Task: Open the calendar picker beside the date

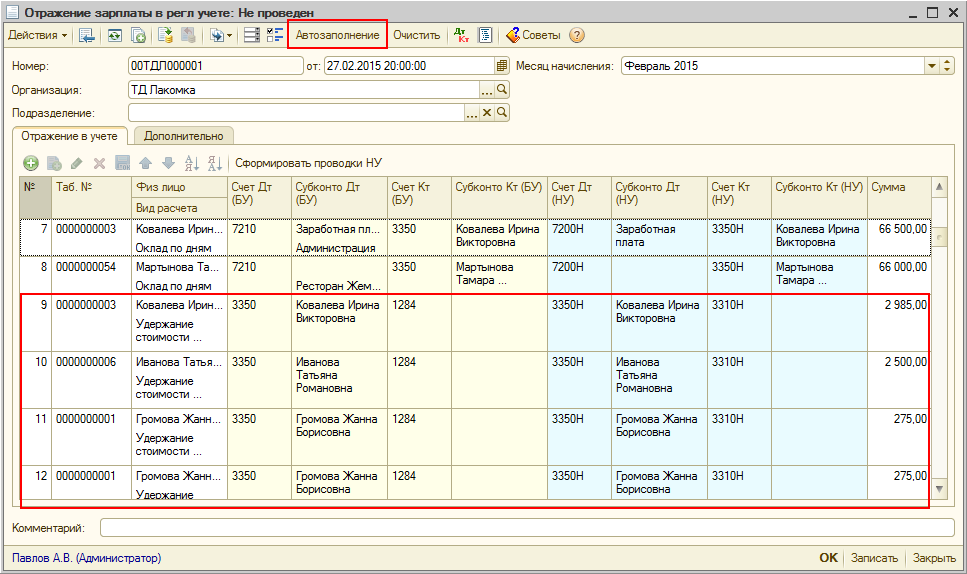Action: [502, 66]
